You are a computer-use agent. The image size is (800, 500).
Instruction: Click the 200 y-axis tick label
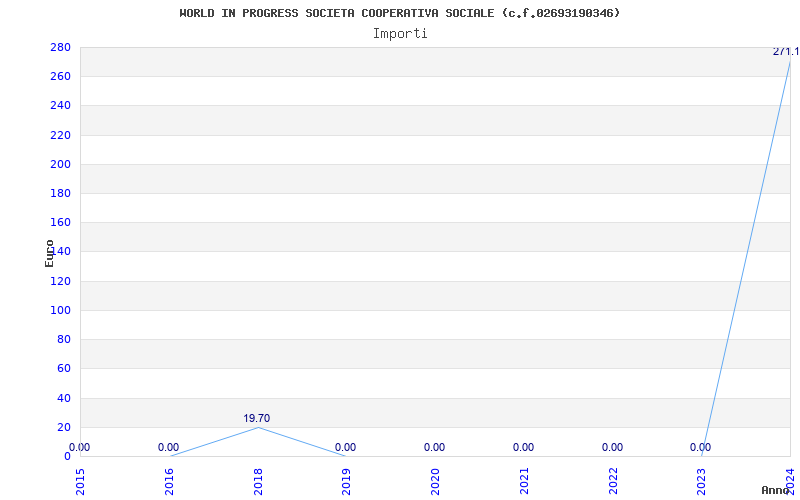(x=60, y=164)
